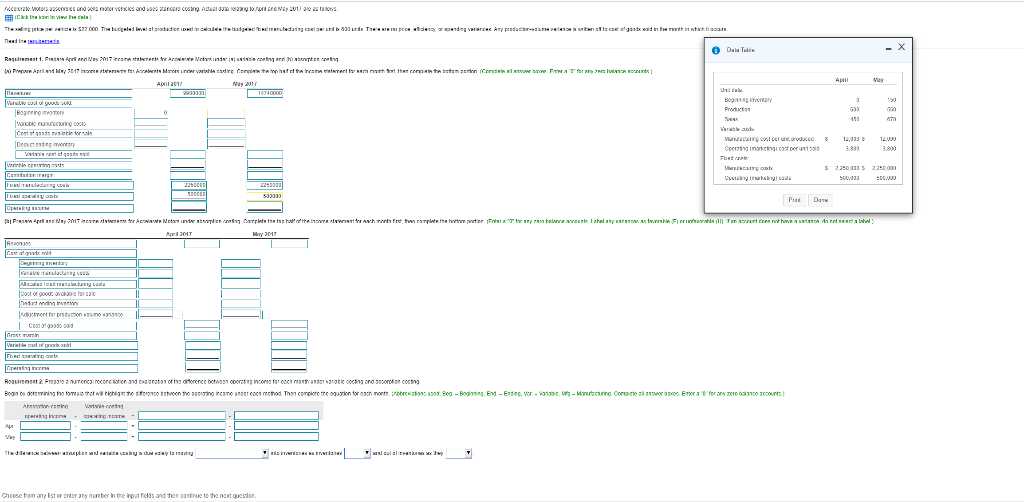
Task: Select April cost of goods available field, variable costing
Action: pos(152,133)
